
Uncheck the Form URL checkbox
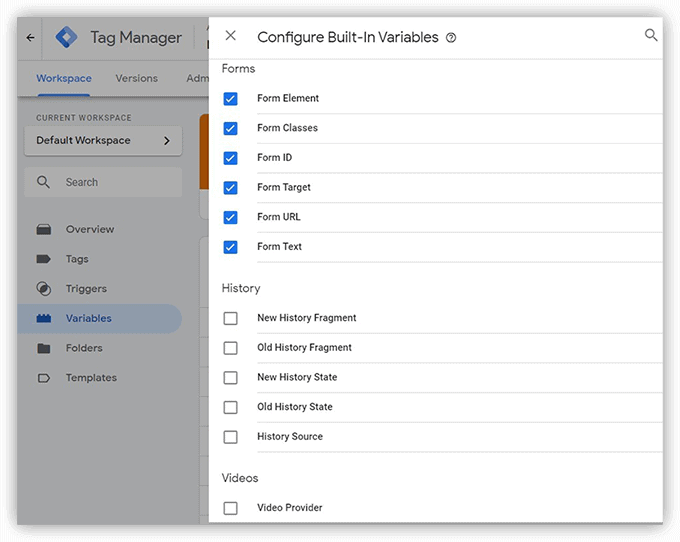pos(231,217)
